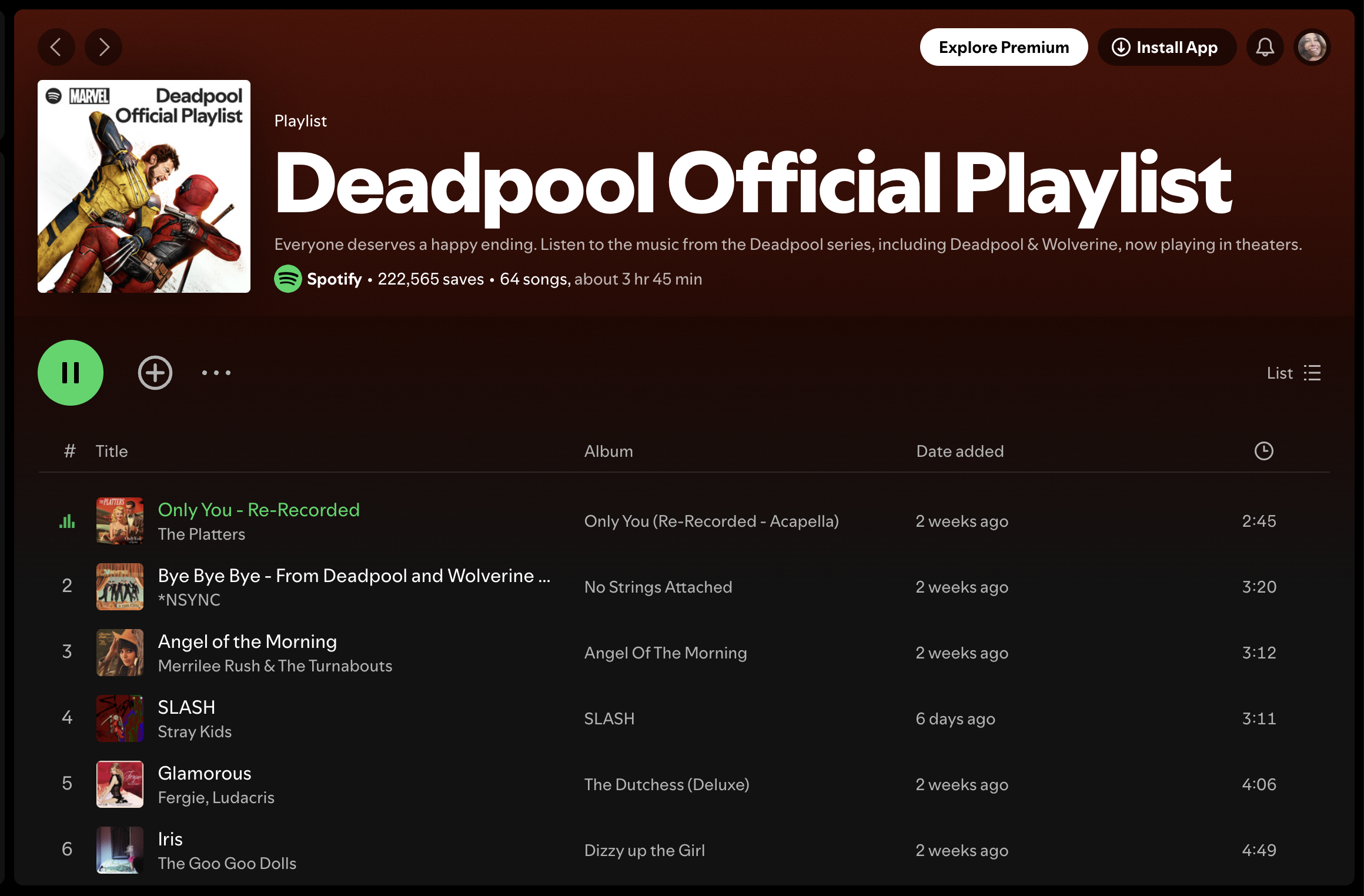Viewport: 1364px width, 896px height.
Task: Save the playlist to Your Library
Action: [x=155, y=373]
